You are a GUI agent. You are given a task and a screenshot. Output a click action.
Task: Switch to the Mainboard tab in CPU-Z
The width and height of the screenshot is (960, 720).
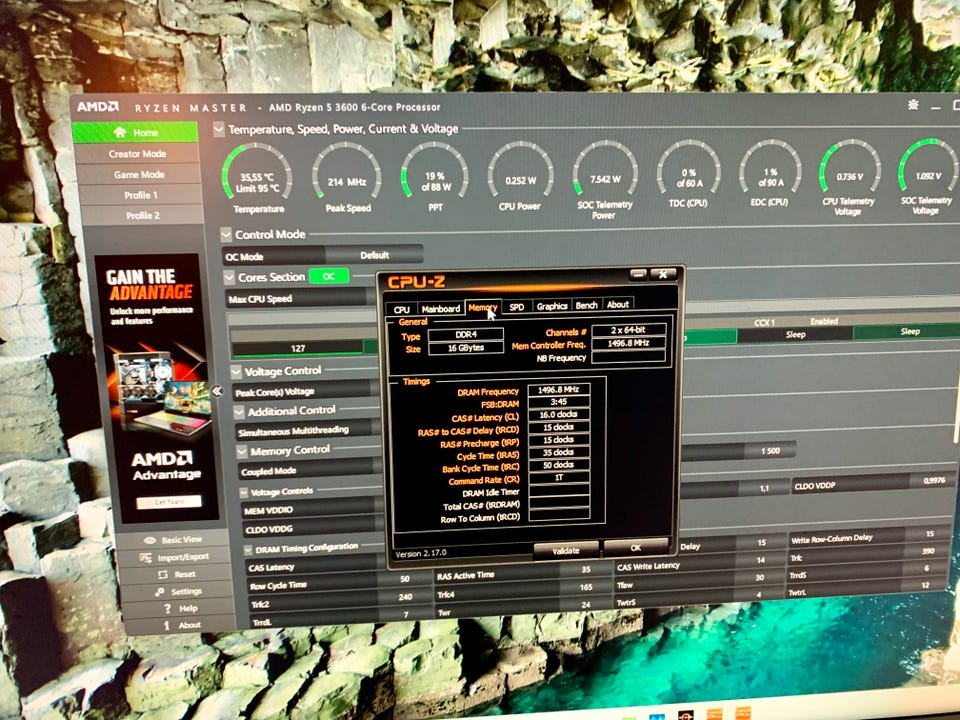441,309
